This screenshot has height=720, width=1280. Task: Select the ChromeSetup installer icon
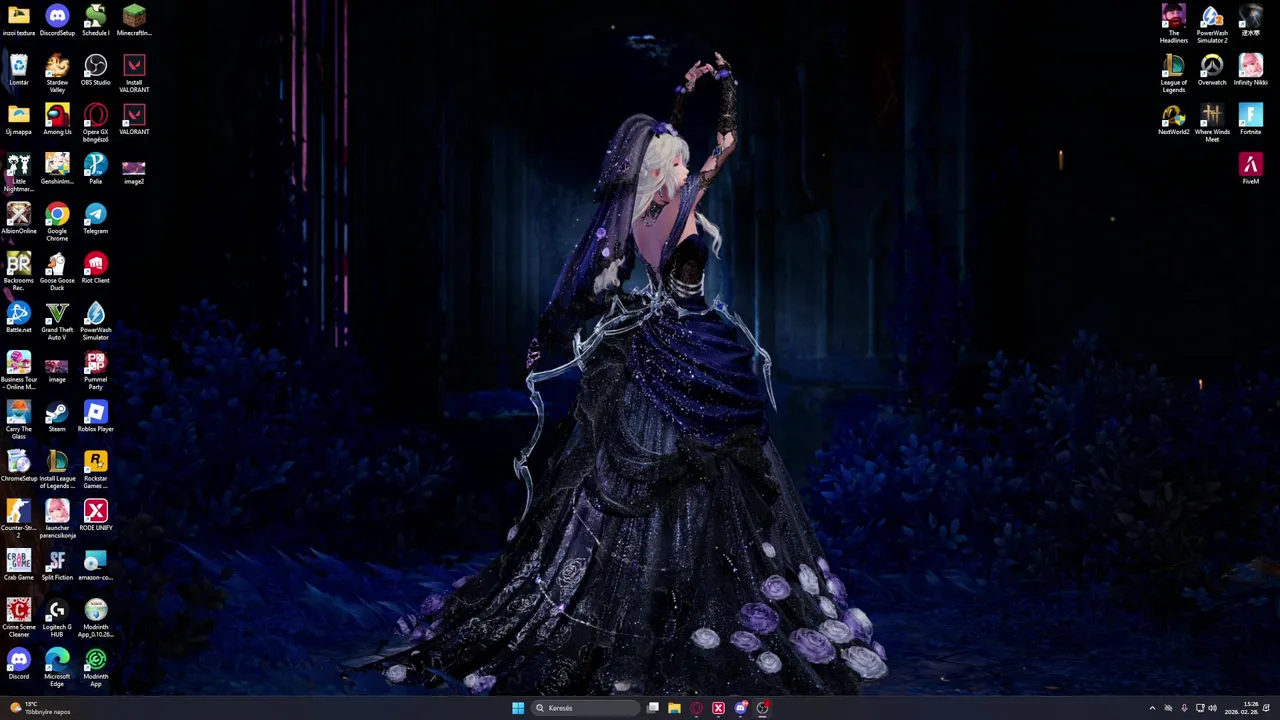(19, 466)
